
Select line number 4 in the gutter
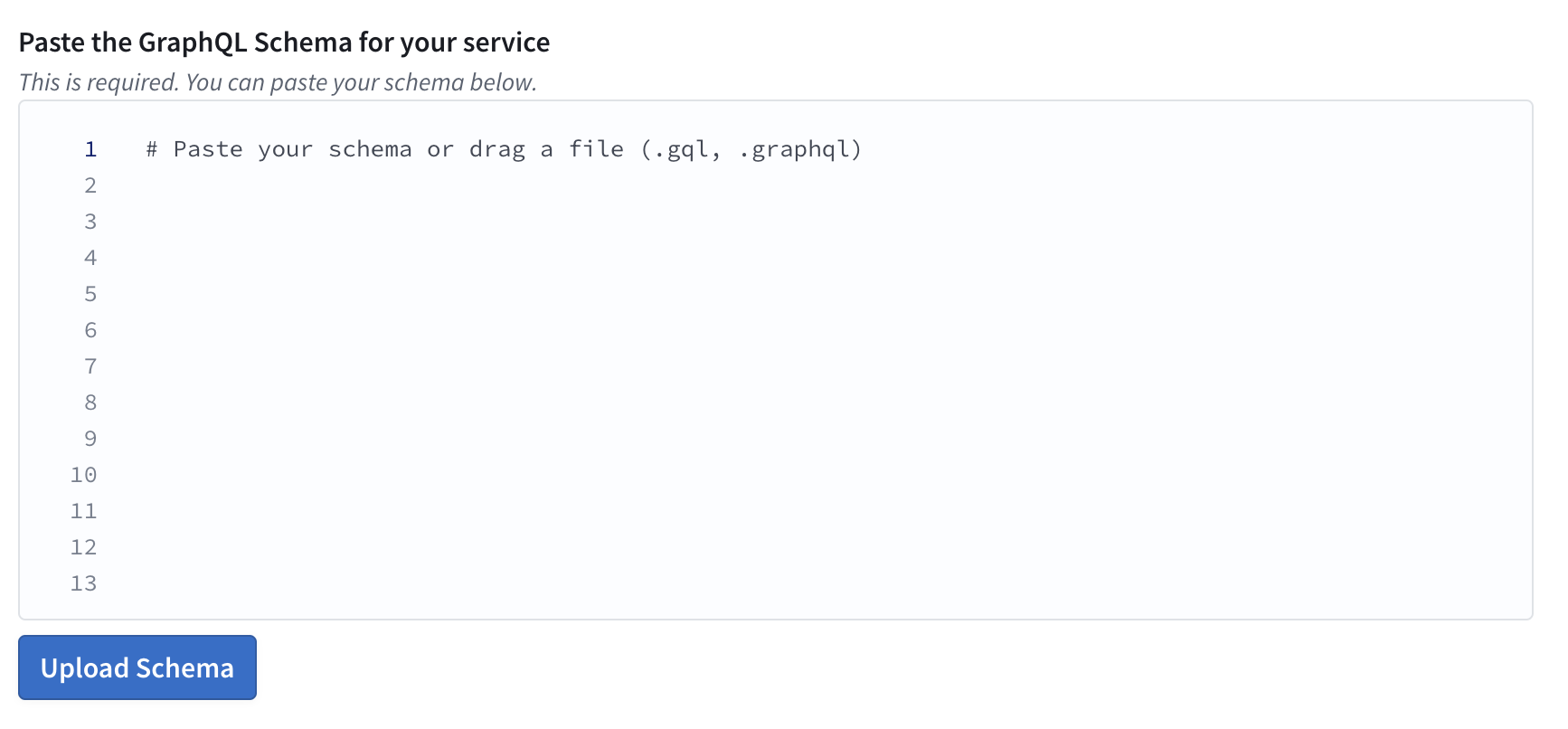tap(90, 258)
